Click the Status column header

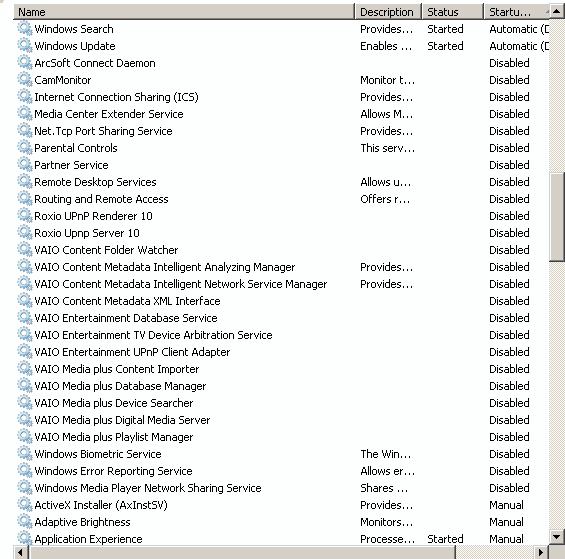pyautogui.click(x=452, y=12)
